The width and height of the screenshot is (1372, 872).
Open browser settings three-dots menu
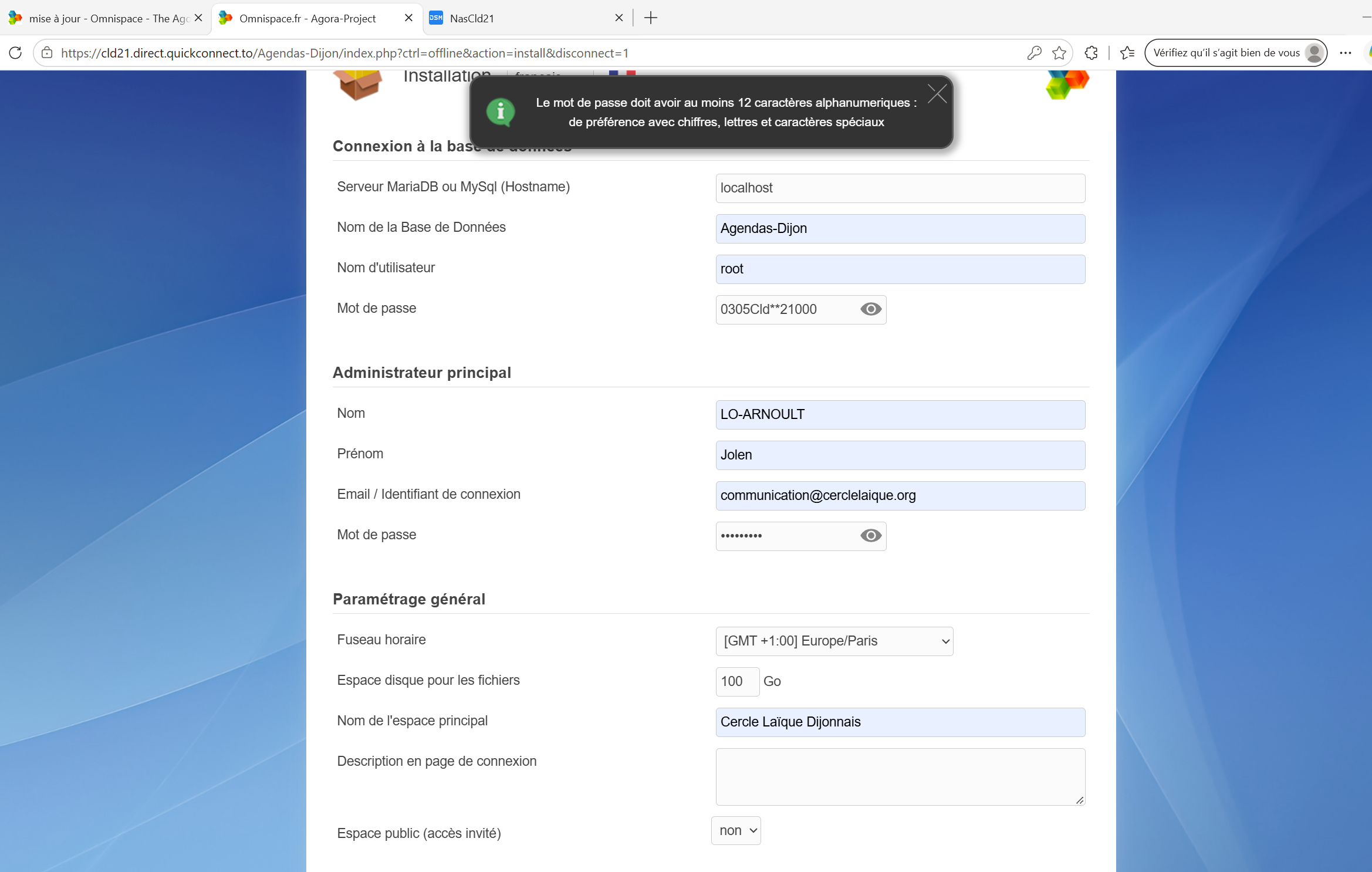pos(1346,53)
